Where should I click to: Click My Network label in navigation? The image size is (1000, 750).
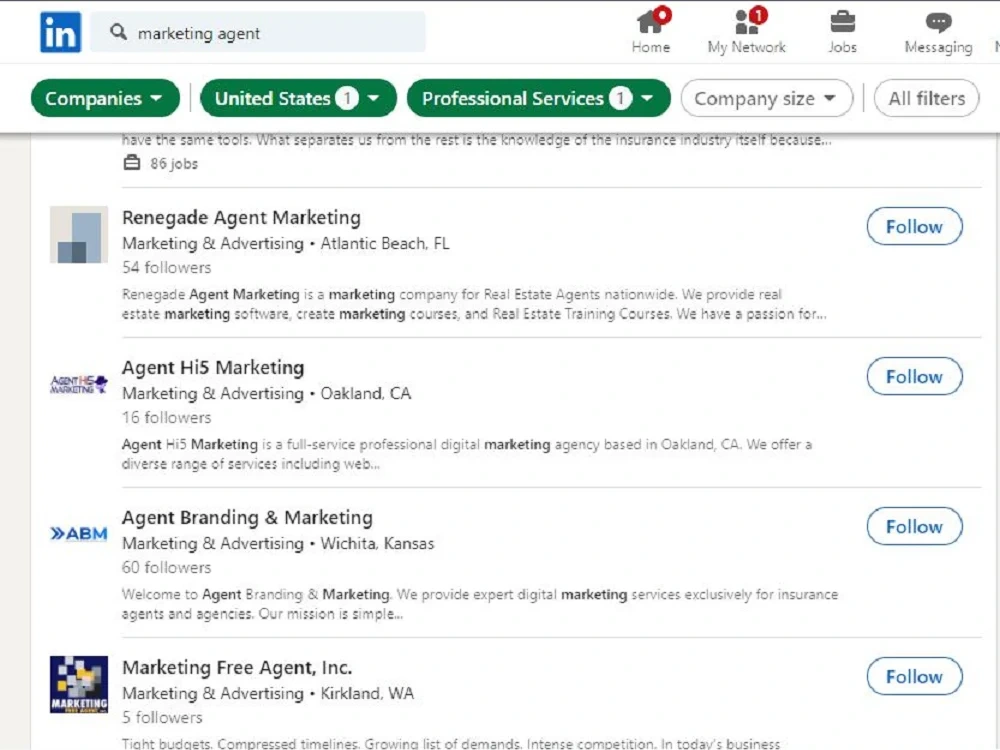(x=746, y=47)
